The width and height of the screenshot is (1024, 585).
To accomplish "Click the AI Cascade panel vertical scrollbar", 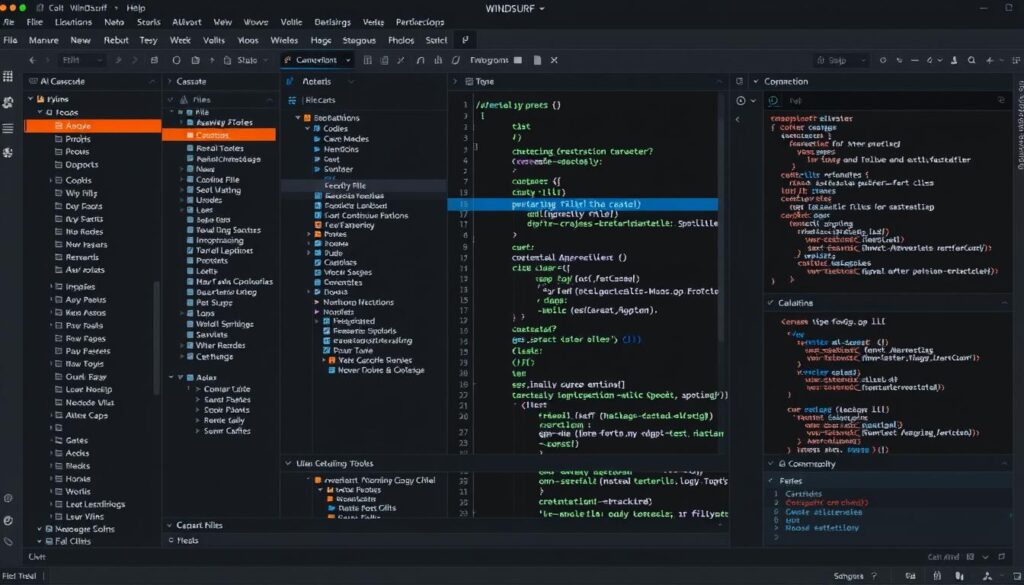I will [157, 338].
